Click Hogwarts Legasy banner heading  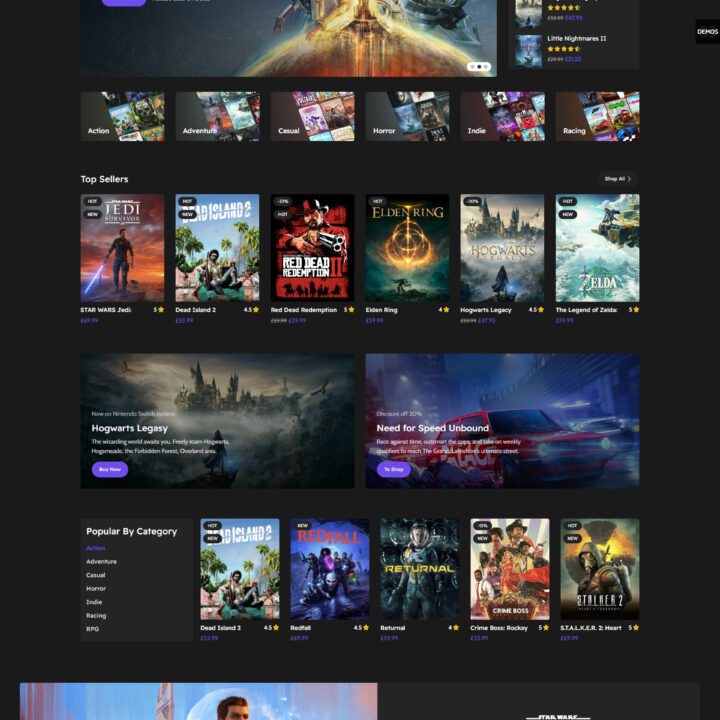pyautogui.click(x=129, y=428)
